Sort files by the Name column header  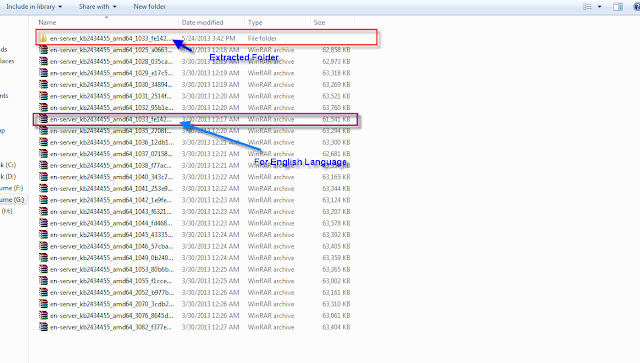[x=47, y=22]
